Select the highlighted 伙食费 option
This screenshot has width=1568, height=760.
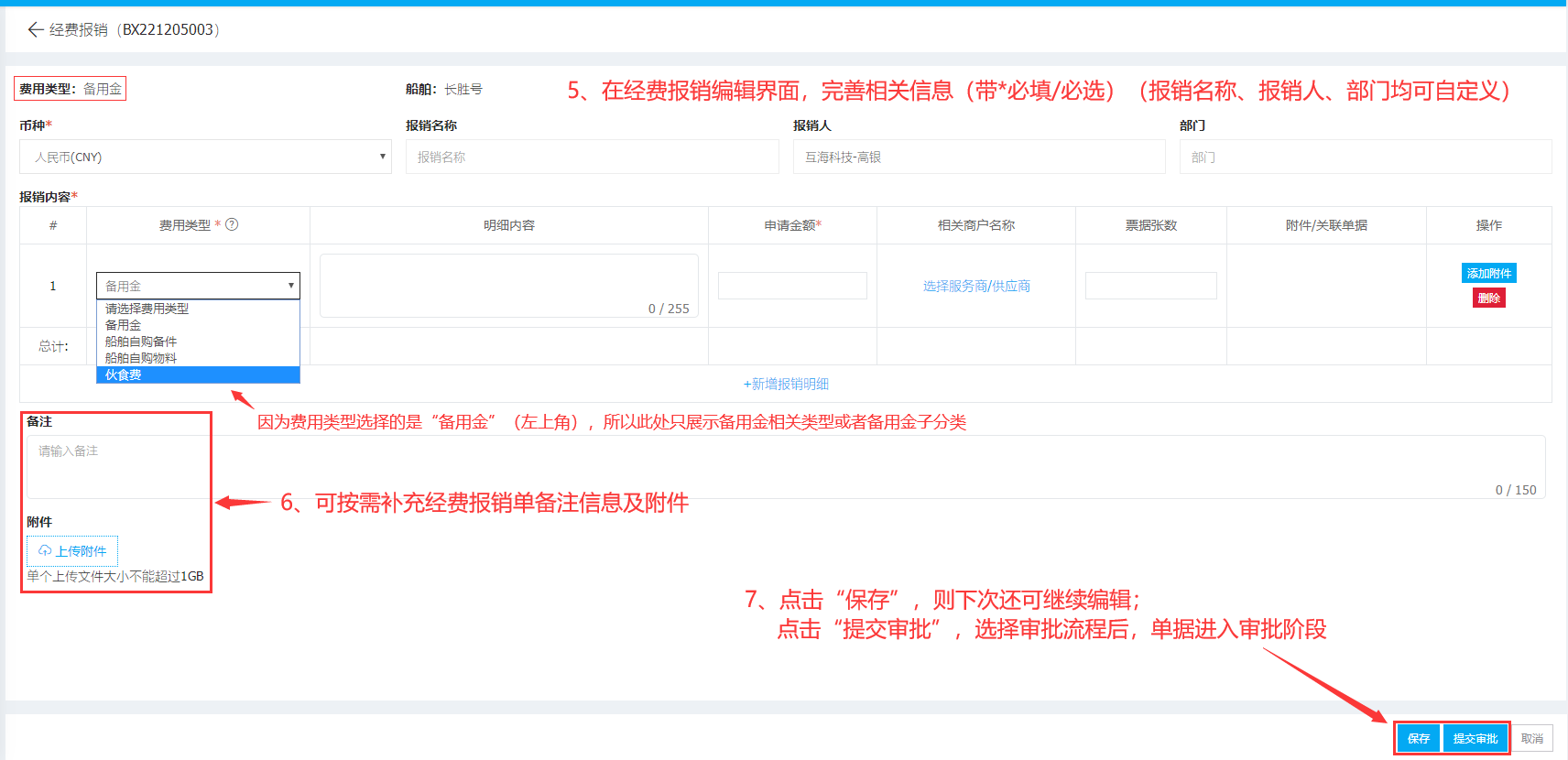[198, 375]
